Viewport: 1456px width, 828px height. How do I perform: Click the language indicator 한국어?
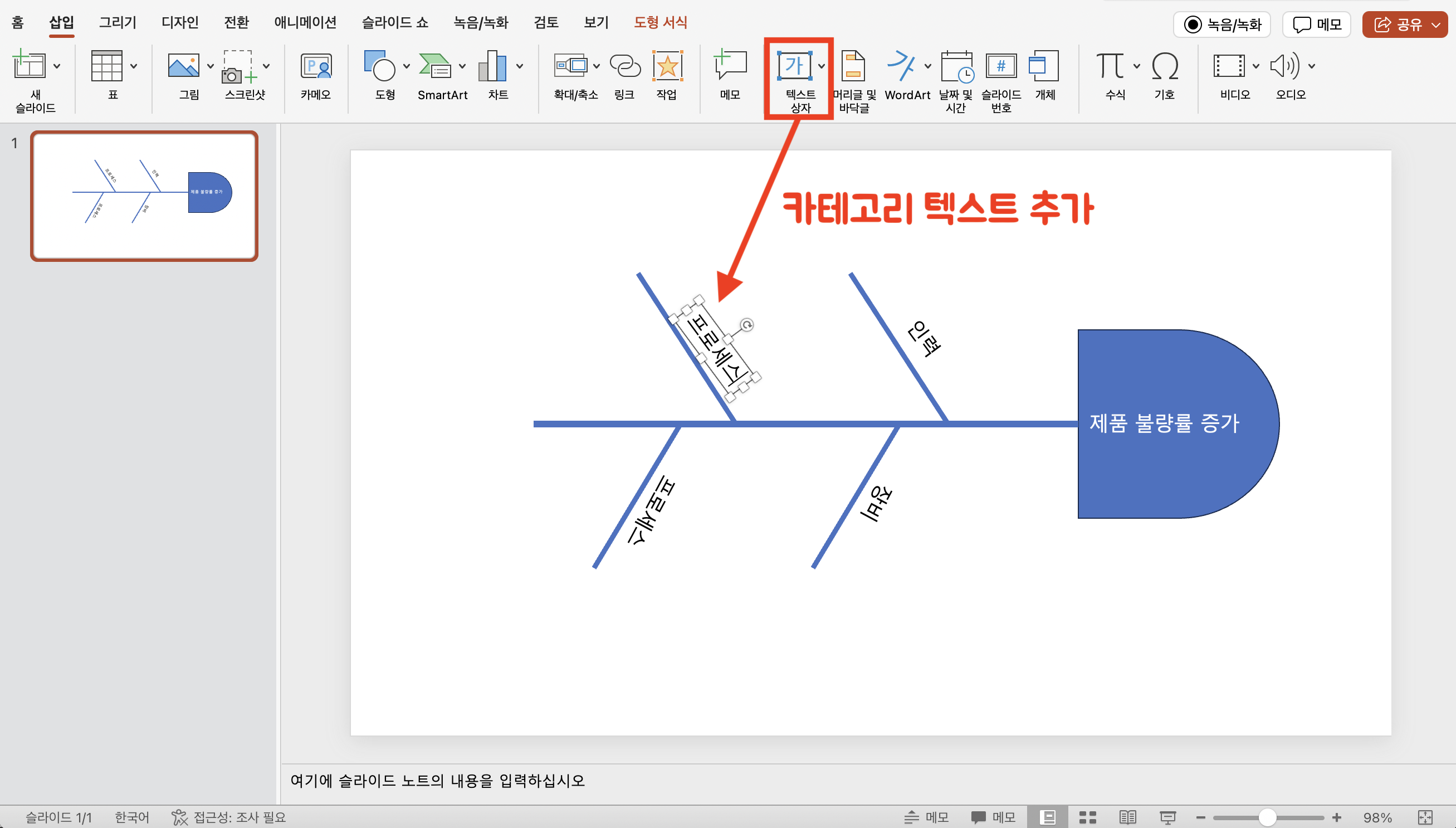pyautogui.click(x=132, y=817)
